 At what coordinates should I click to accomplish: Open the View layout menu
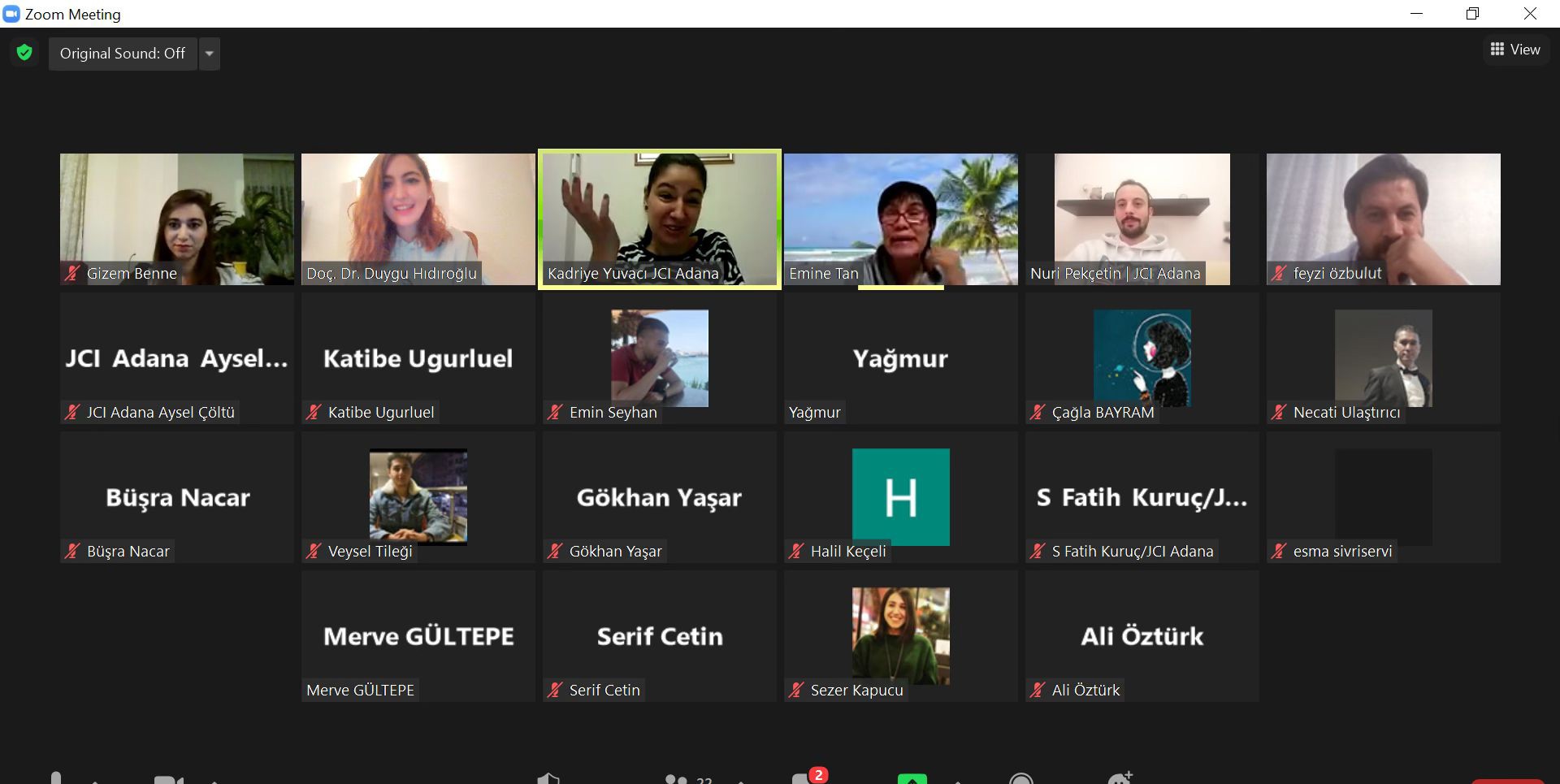pyautogui.click(x=1515, y=50)
